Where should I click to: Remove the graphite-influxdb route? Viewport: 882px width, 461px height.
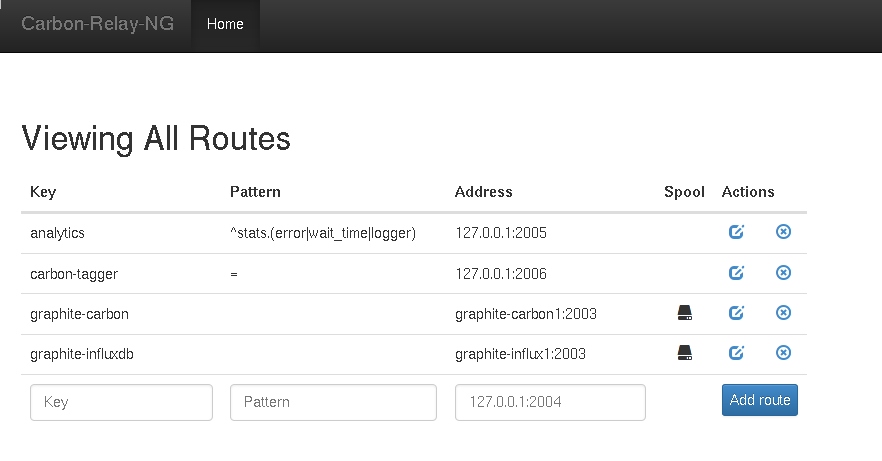783,353
